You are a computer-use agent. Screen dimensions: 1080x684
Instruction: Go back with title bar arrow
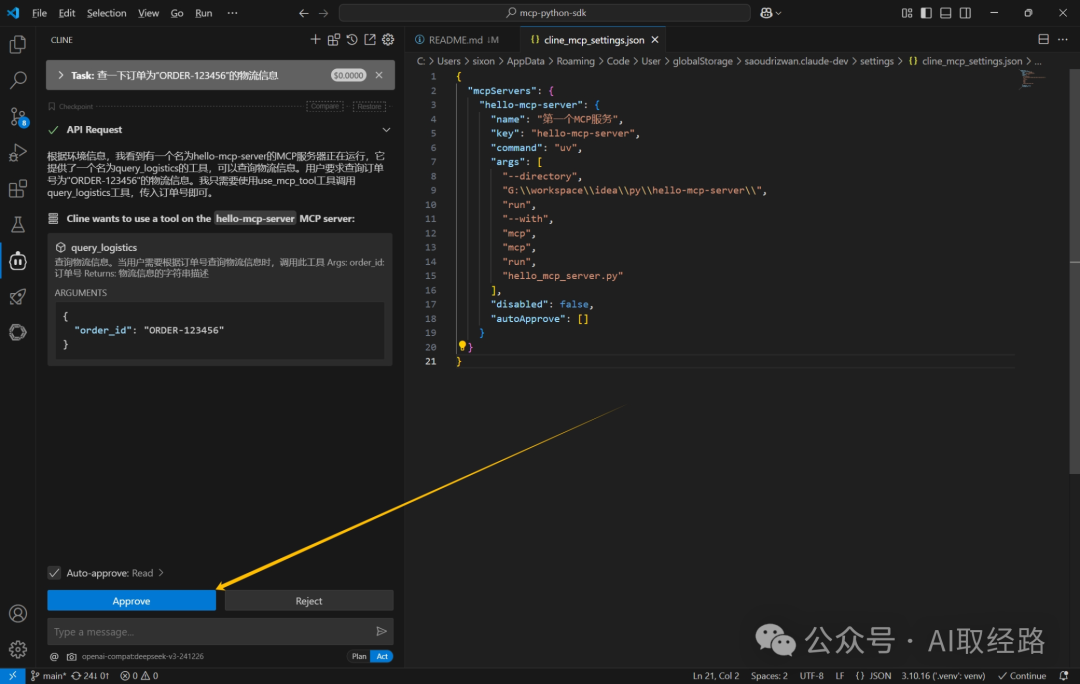pos(304,13)
